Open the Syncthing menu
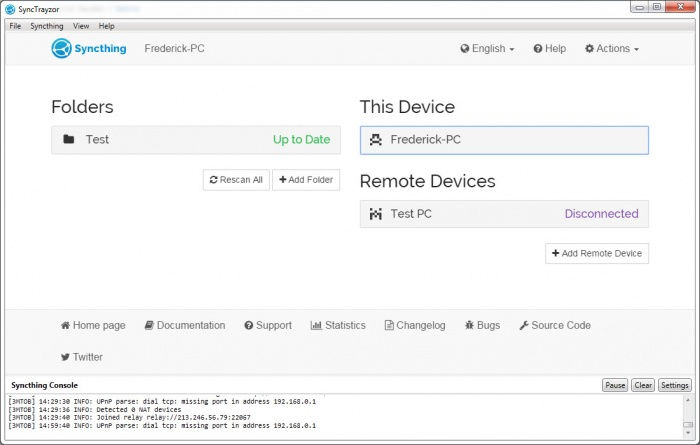Screen dimensions: 700x445 (x=46, y=26)
